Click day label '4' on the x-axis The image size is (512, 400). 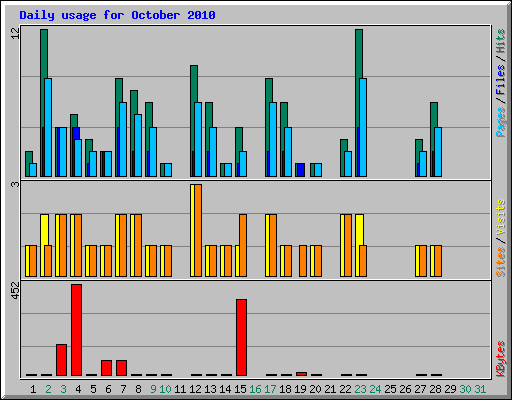click(x=78, y=389)
